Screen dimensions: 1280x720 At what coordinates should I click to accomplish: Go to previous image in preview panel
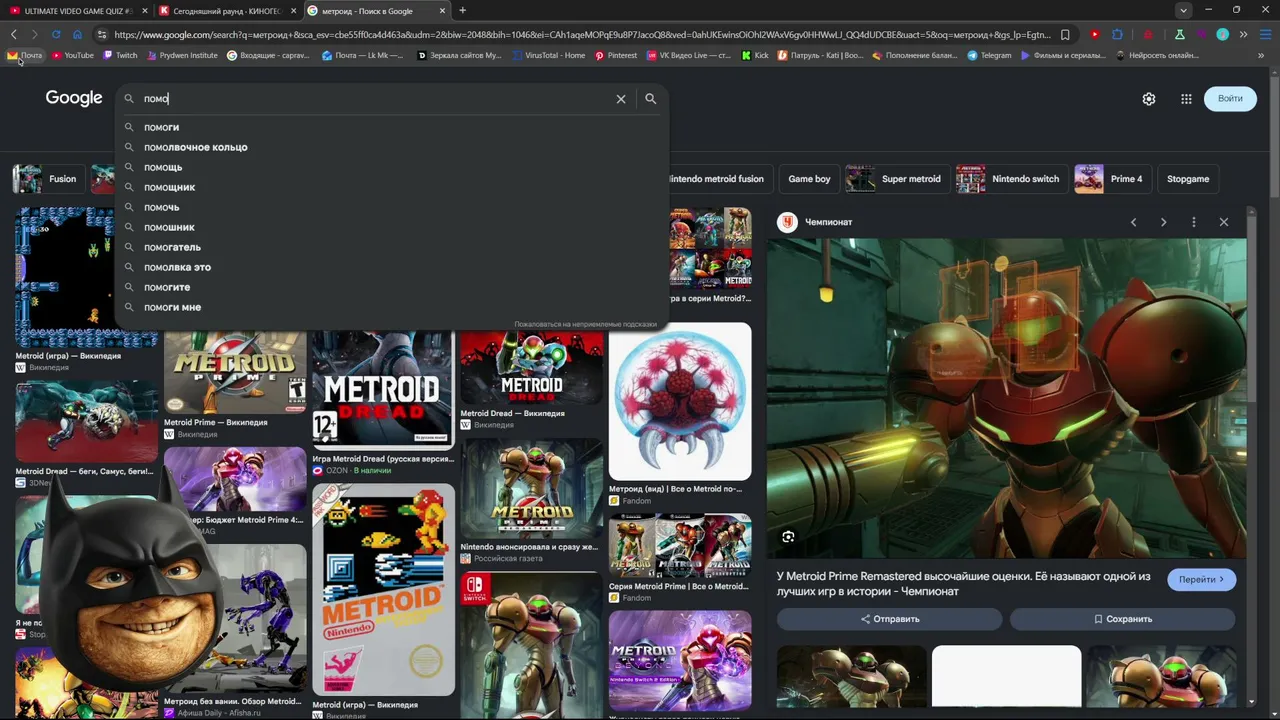[1133, 222]
